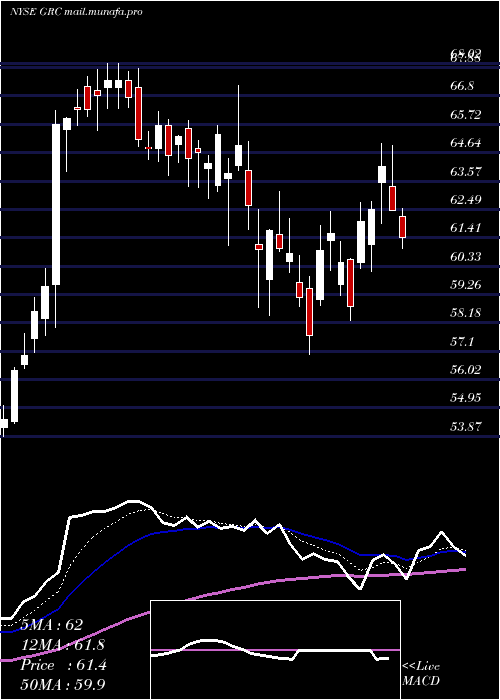Click the 53.87 price level label

(x=466, y=427)
